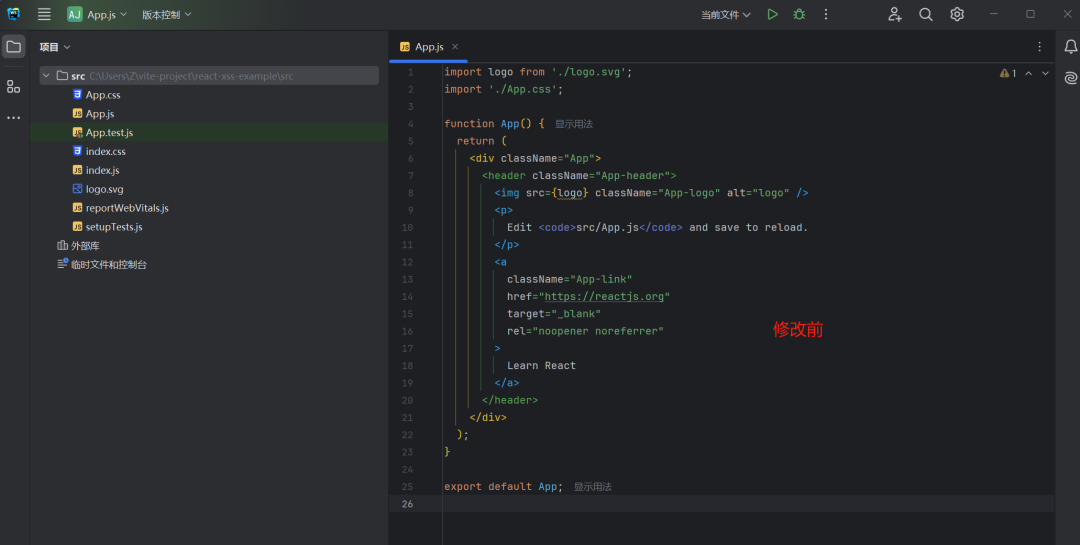
Task: Click the add user collaboration icon
Action: (895, 14)
